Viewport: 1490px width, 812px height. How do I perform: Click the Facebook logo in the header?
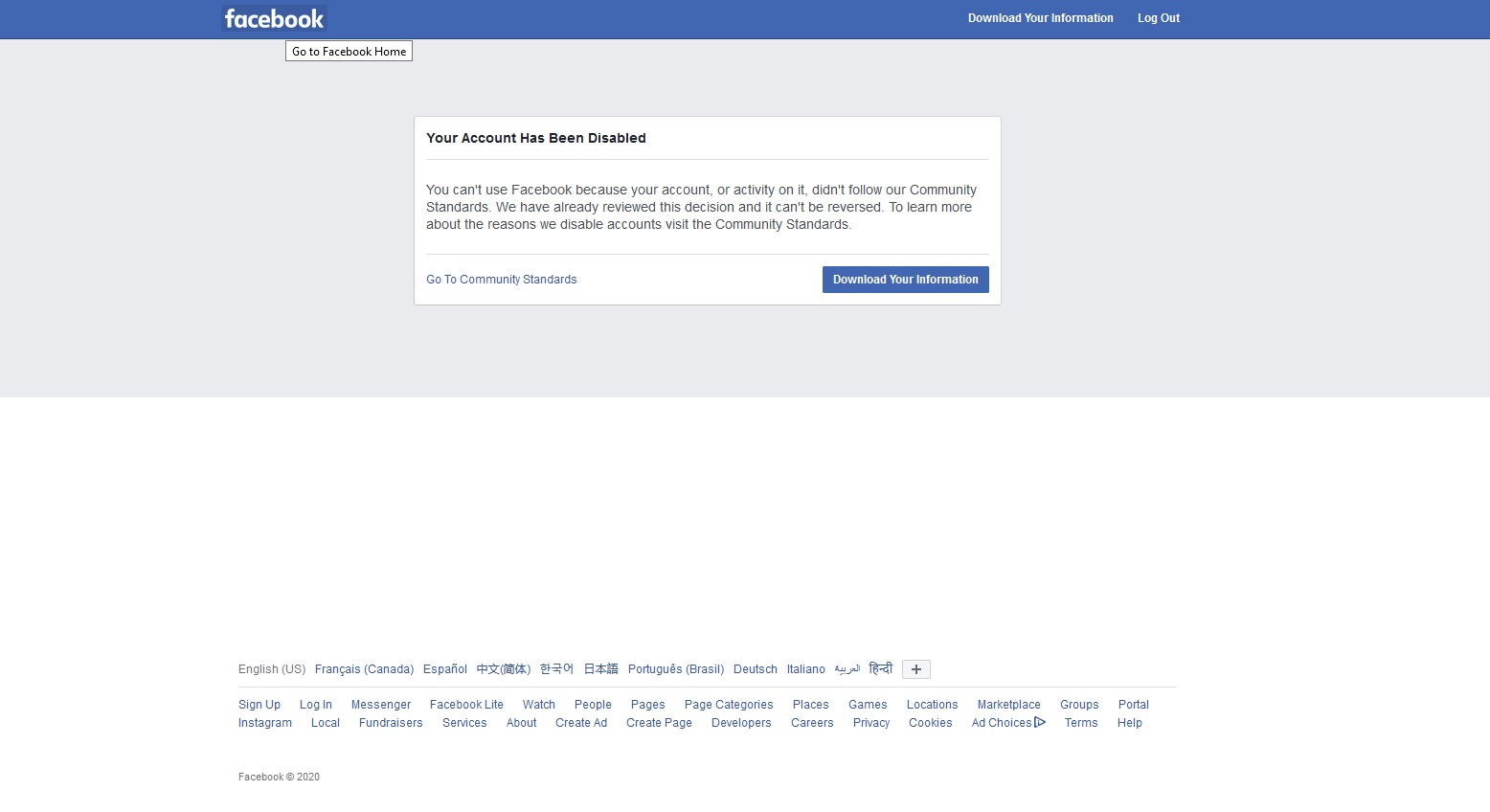(274, 18)
